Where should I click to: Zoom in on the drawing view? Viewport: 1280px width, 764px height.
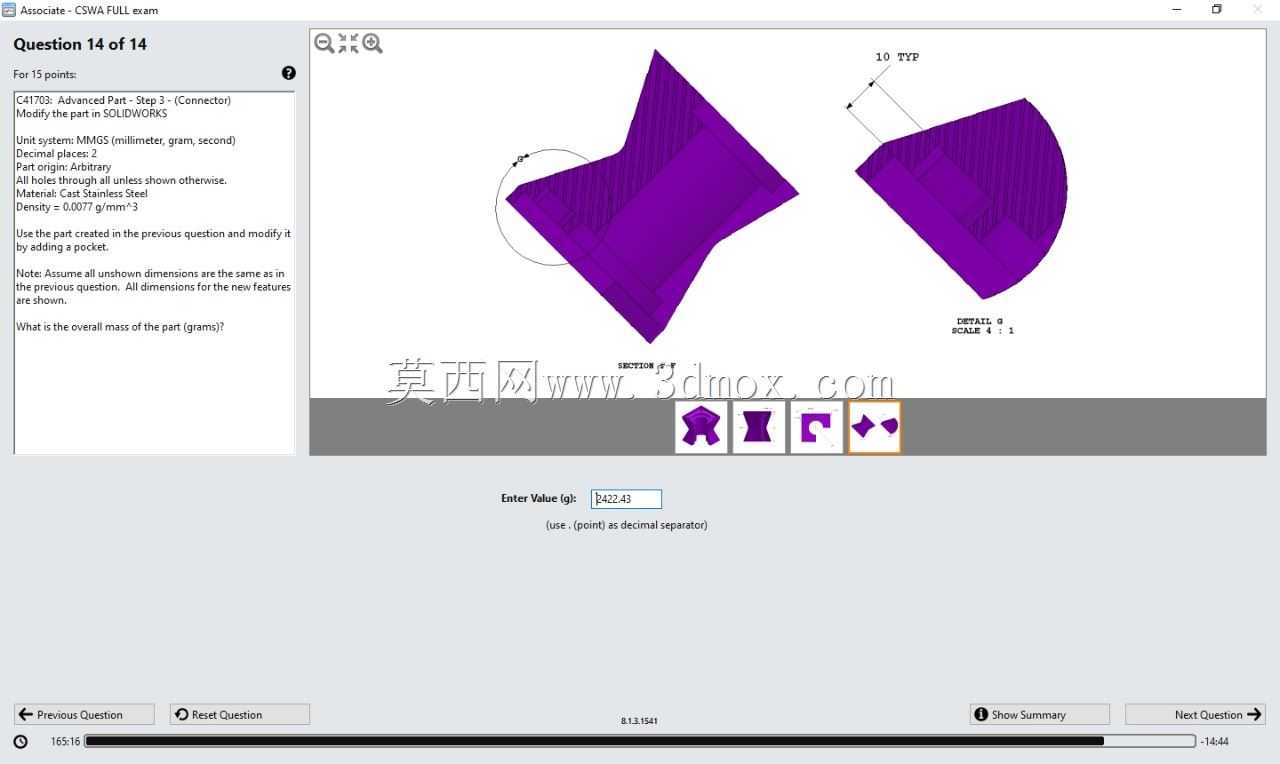373,43
